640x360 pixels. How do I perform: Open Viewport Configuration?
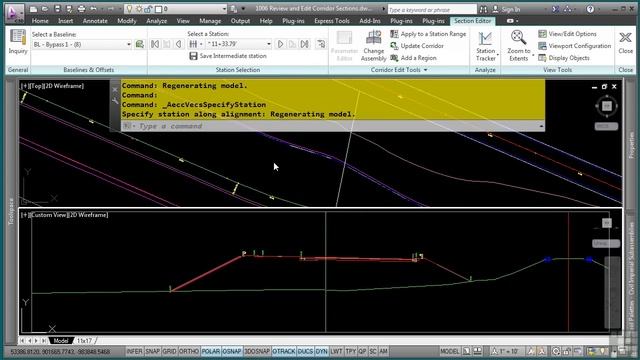[x=575, y=46]
